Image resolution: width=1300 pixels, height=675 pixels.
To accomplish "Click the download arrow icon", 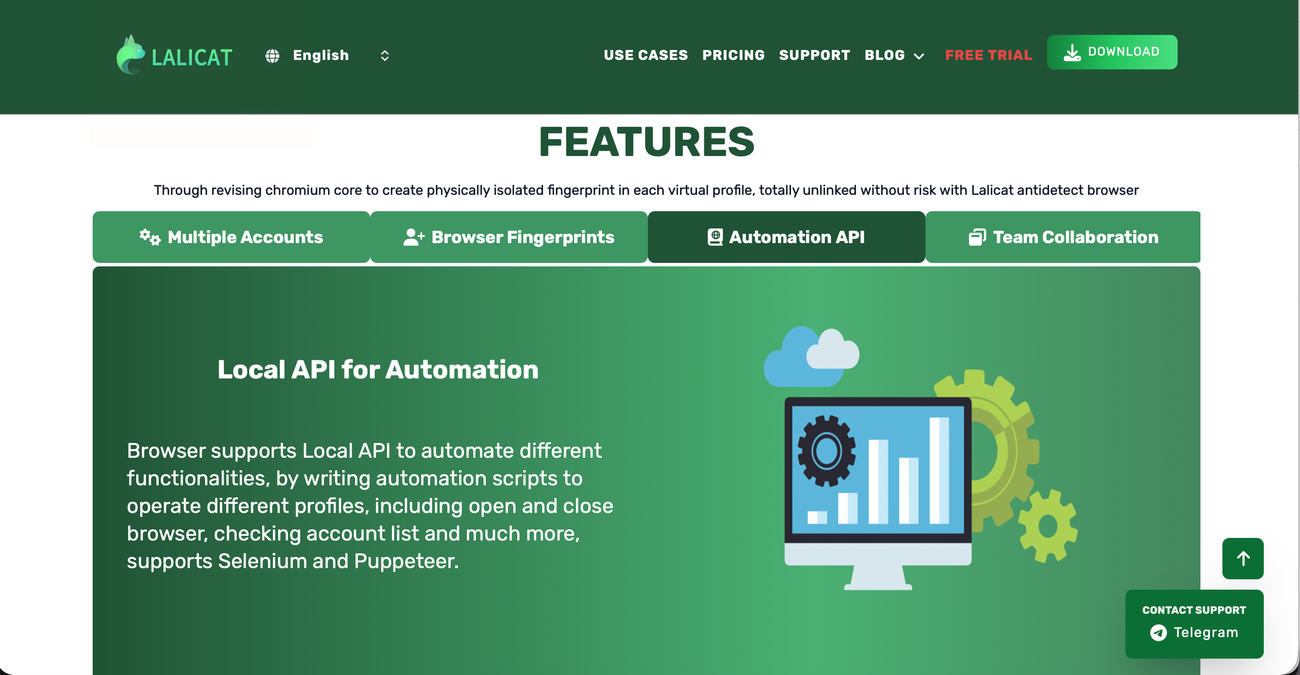I will [x=1072, y=53].
